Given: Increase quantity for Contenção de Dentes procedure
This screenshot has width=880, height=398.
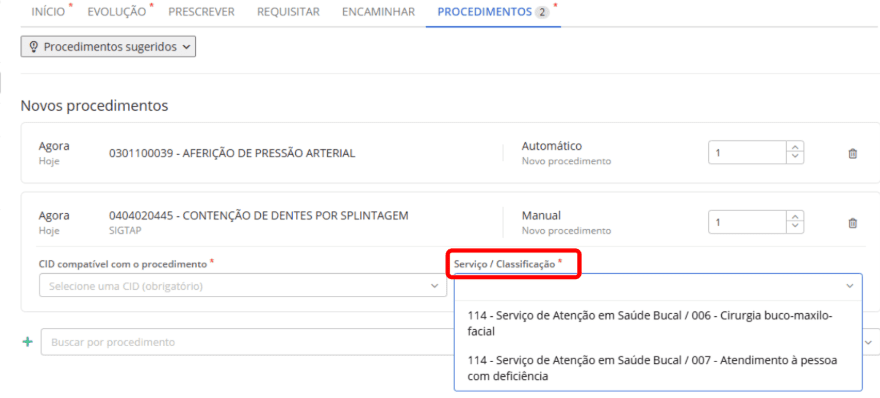Looking at the screenshot, I should (x=795, y=217).
